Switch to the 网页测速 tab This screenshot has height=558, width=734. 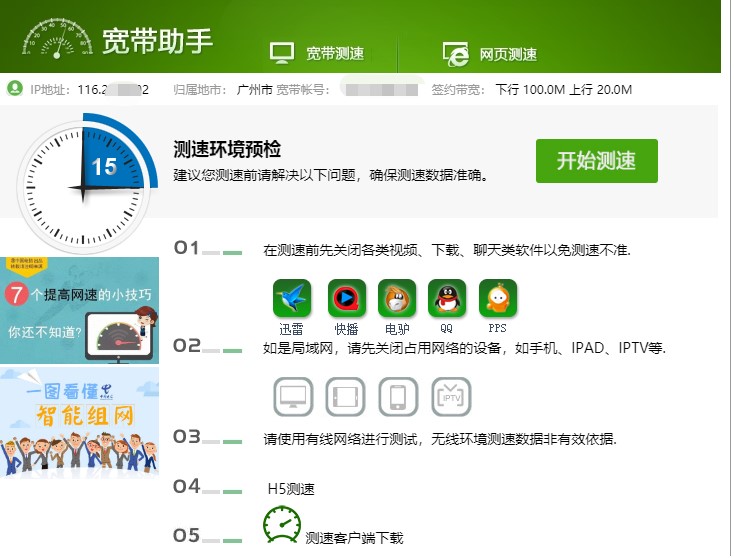(490, 54)
